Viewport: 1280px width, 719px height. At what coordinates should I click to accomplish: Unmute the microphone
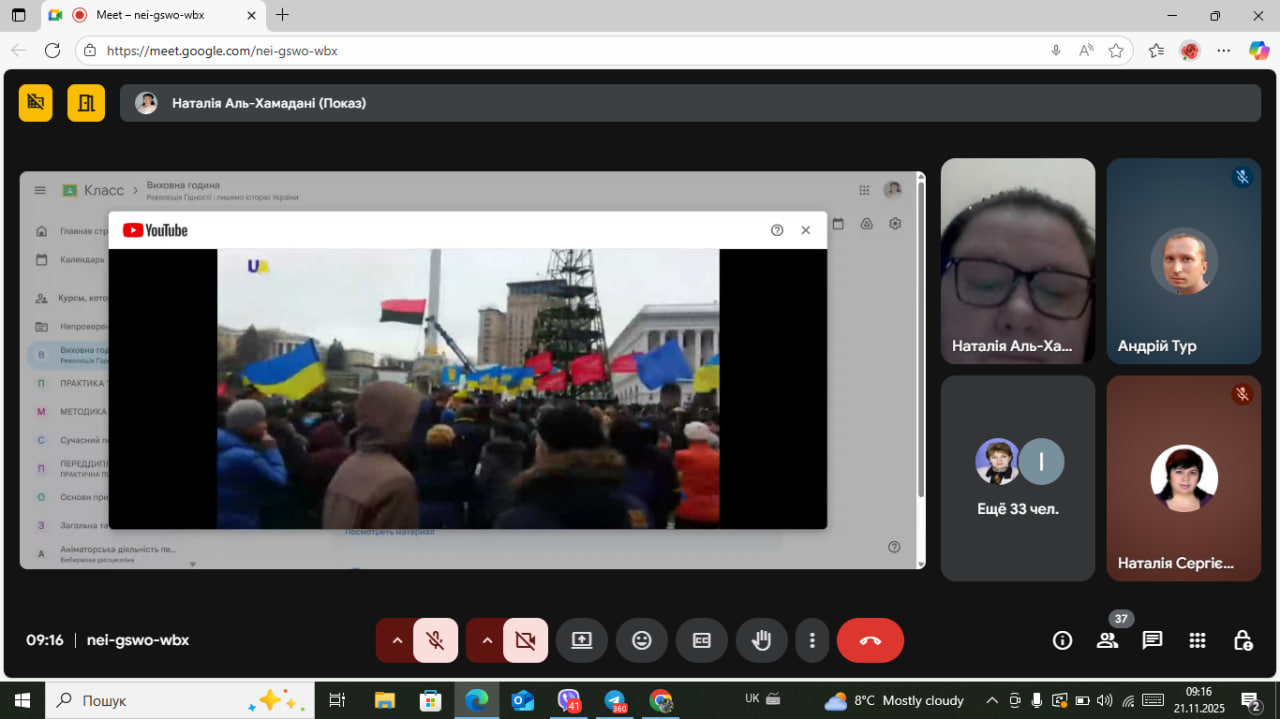[436, 640]
